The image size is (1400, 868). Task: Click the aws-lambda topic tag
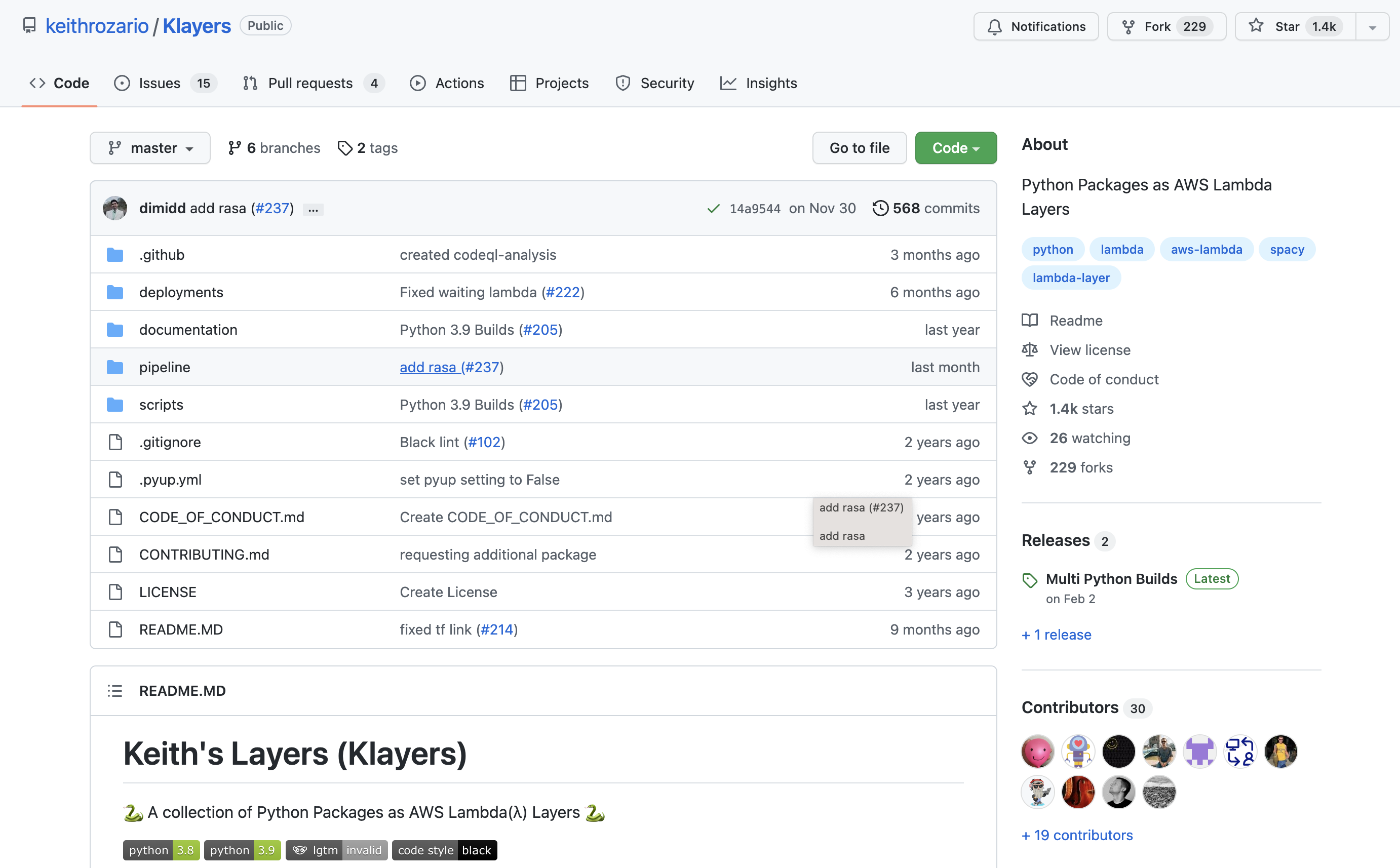point(1207,249)
